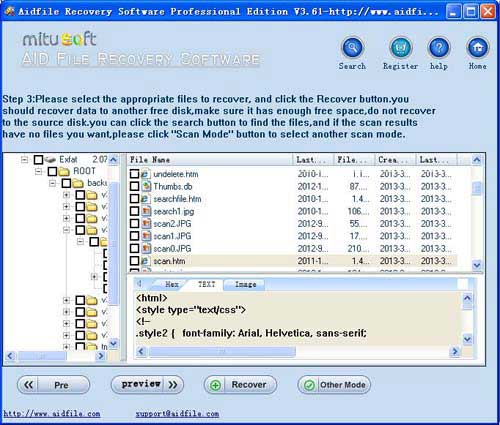This screenshot has height=425, width=500.
Task: Click the Recover button
Action: coord(240,385)
